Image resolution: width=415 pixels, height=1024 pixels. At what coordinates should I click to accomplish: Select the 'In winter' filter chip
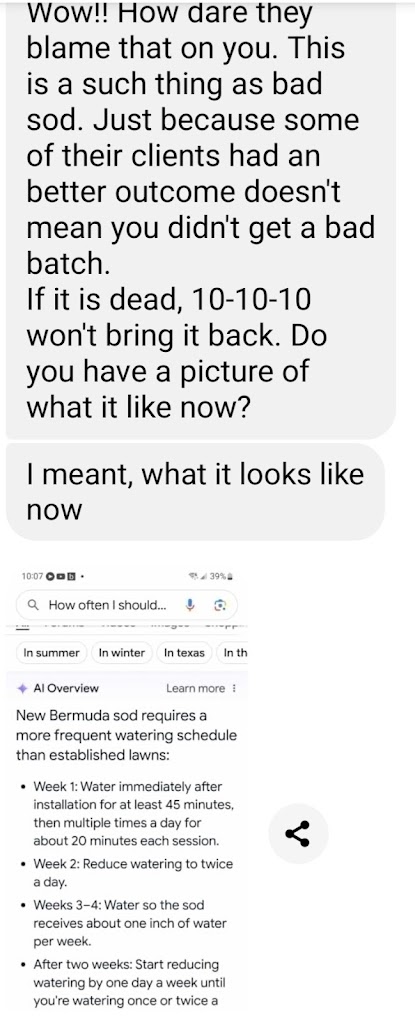click(122, 652)
